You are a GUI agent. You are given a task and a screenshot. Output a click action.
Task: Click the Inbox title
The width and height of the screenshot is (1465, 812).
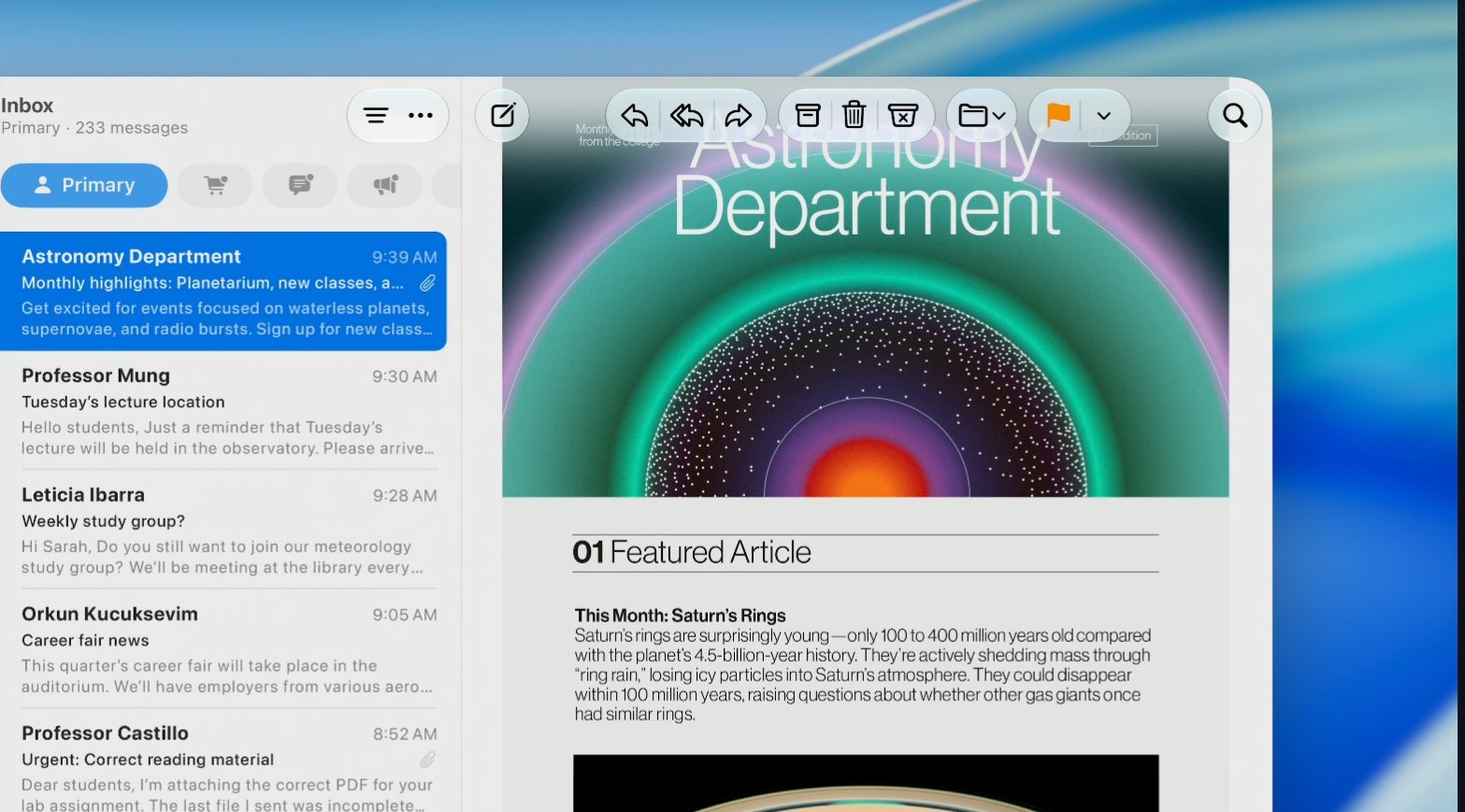(x=27, y=106)
